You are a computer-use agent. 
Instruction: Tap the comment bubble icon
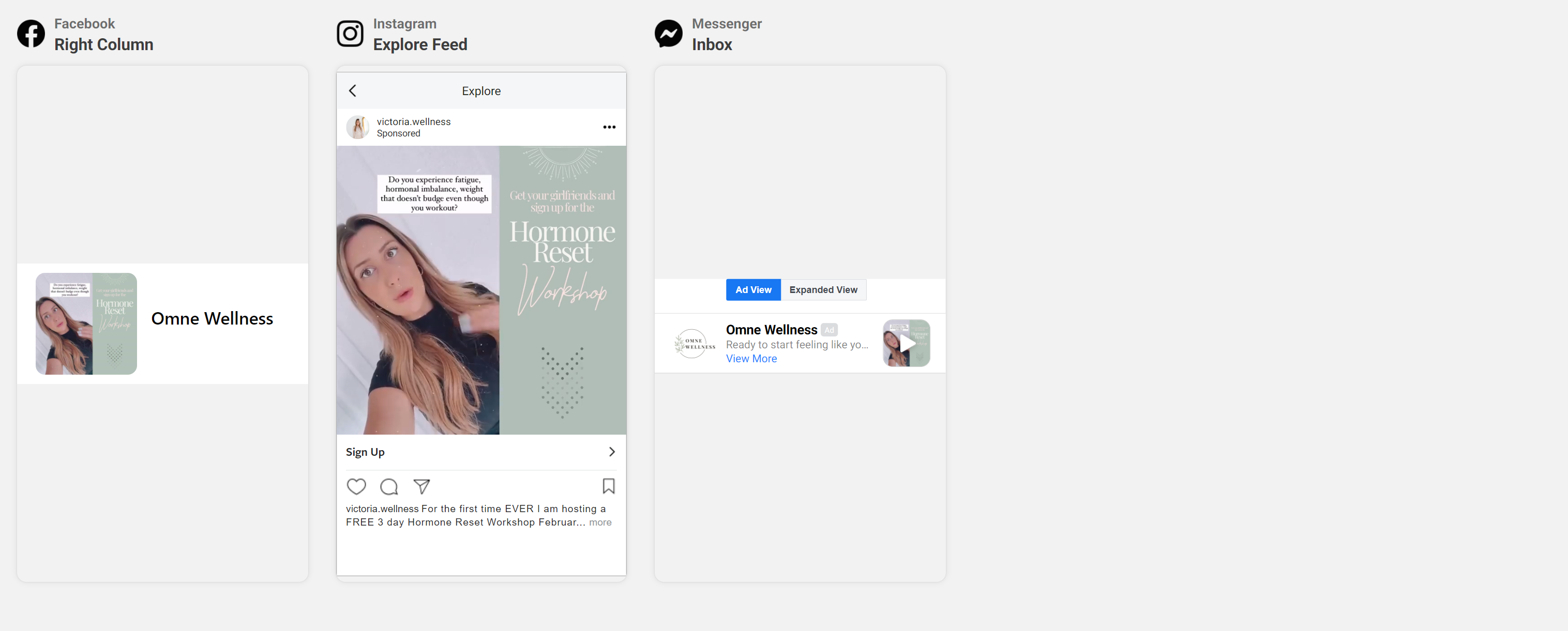[x=389, y=486]
